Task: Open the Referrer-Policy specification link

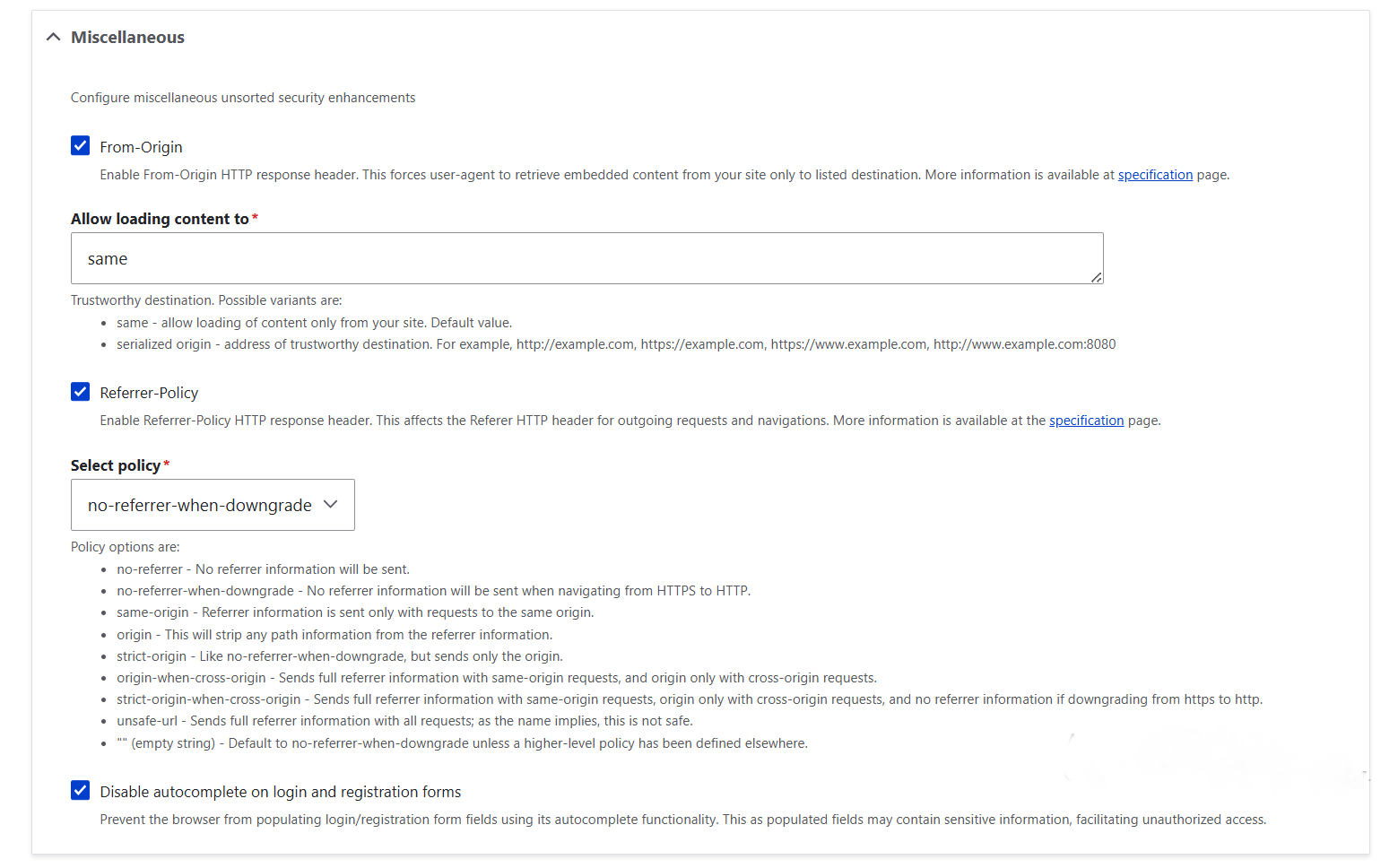Action: (1086, 420)
